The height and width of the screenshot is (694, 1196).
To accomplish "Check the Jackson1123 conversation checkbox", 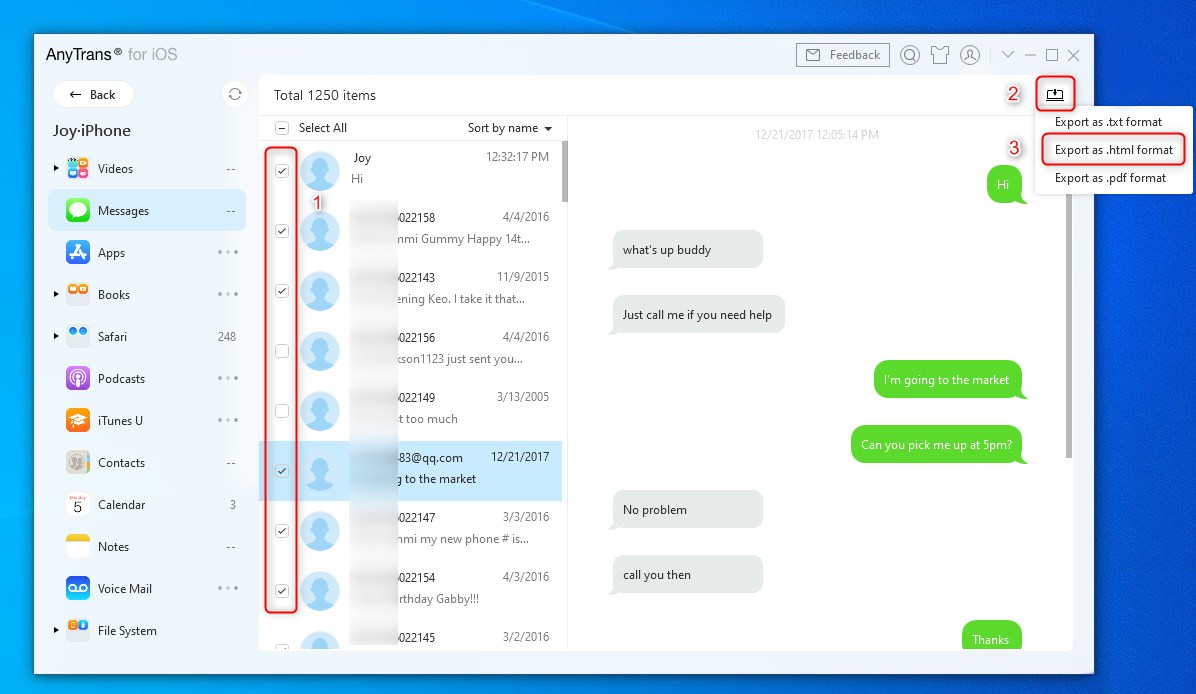I will [282, 350].
